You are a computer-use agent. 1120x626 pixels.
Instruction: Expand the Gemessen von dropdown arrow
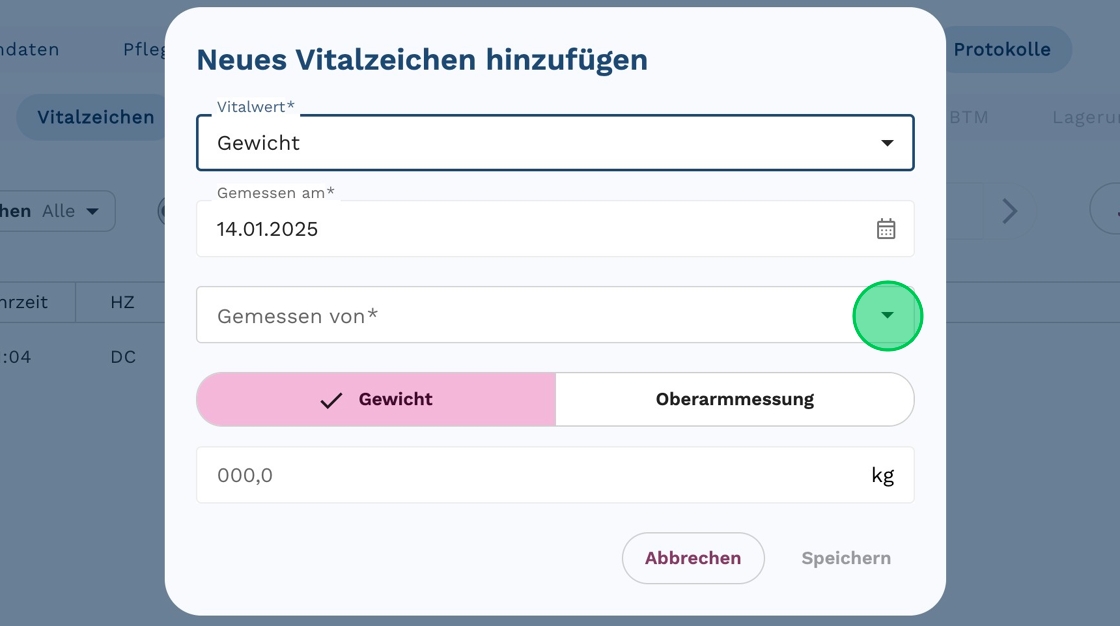(887, 316)
